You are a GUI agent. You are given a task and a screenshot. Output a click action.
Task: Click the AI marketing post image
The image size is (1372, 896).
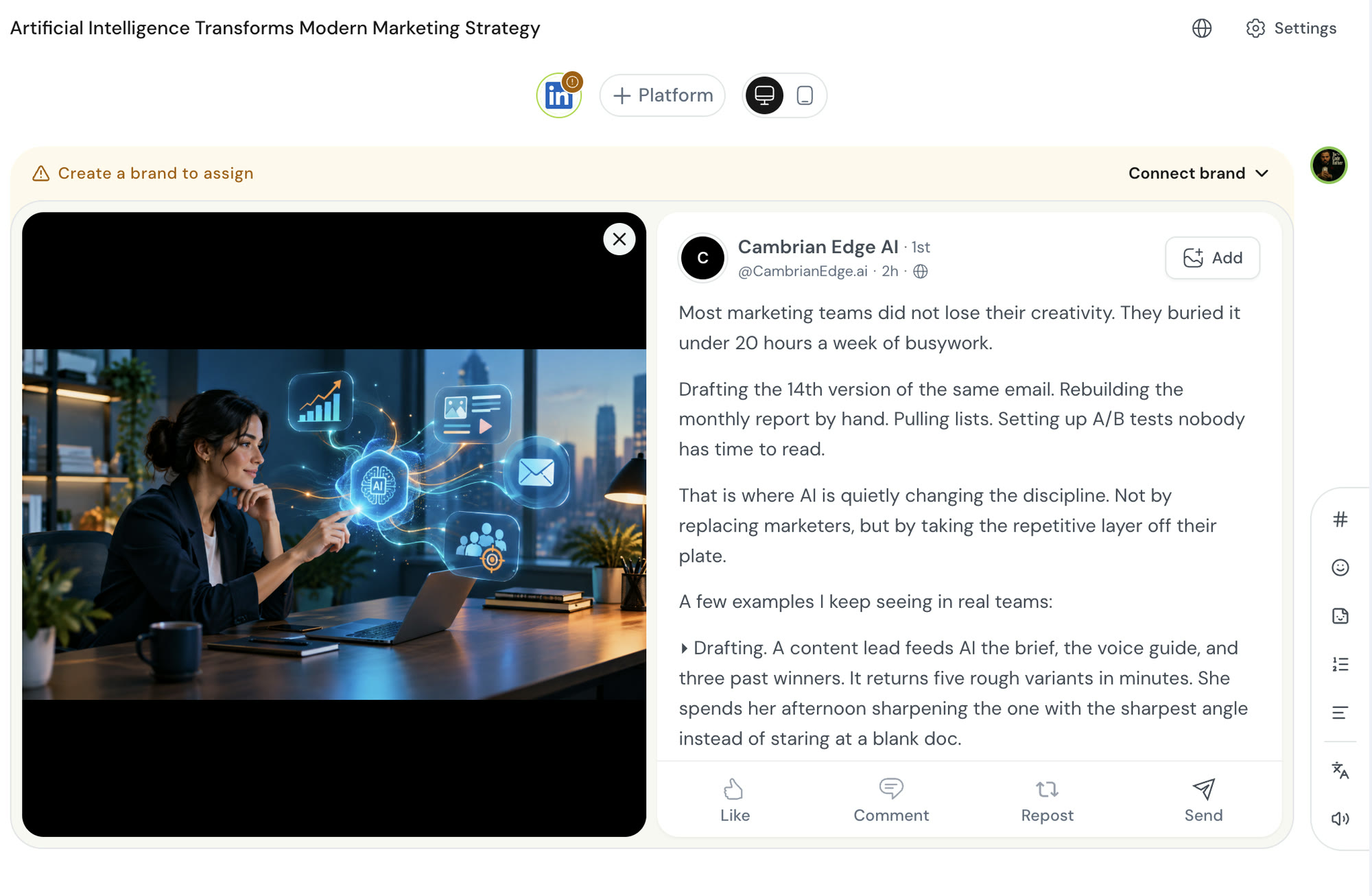(x=334, y=524)
